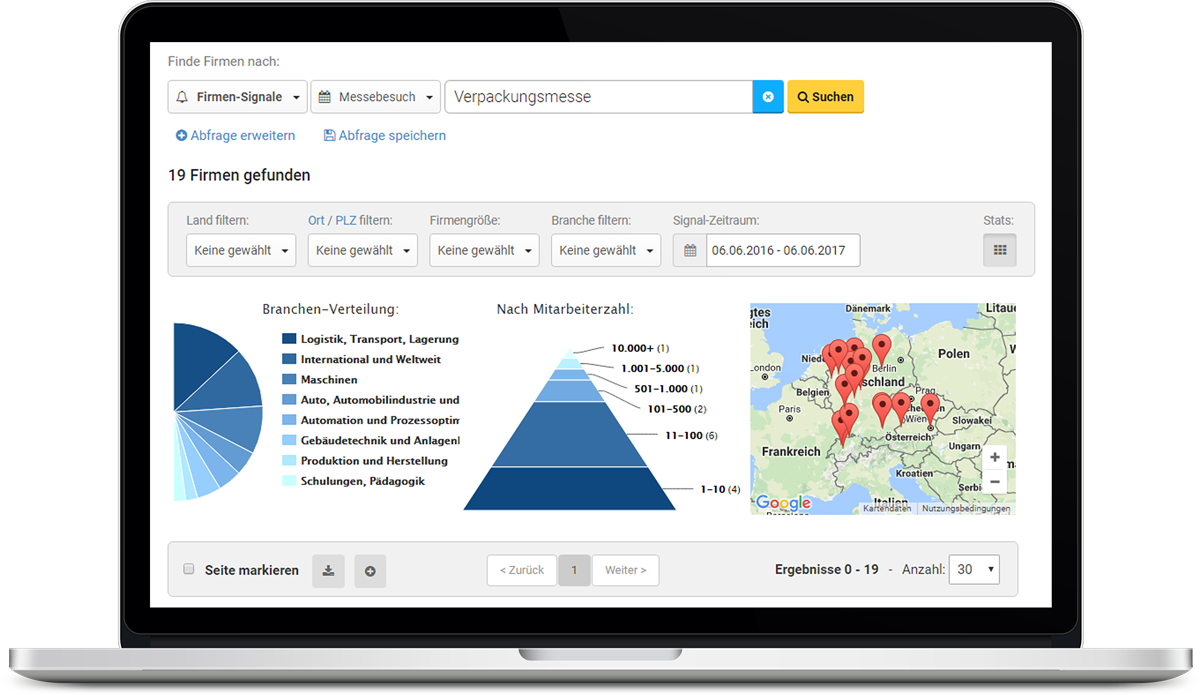The width and height of the screenshot is (1200, 695).
Task: Zoom out on the map with the minus button
Action: point(993,482)
